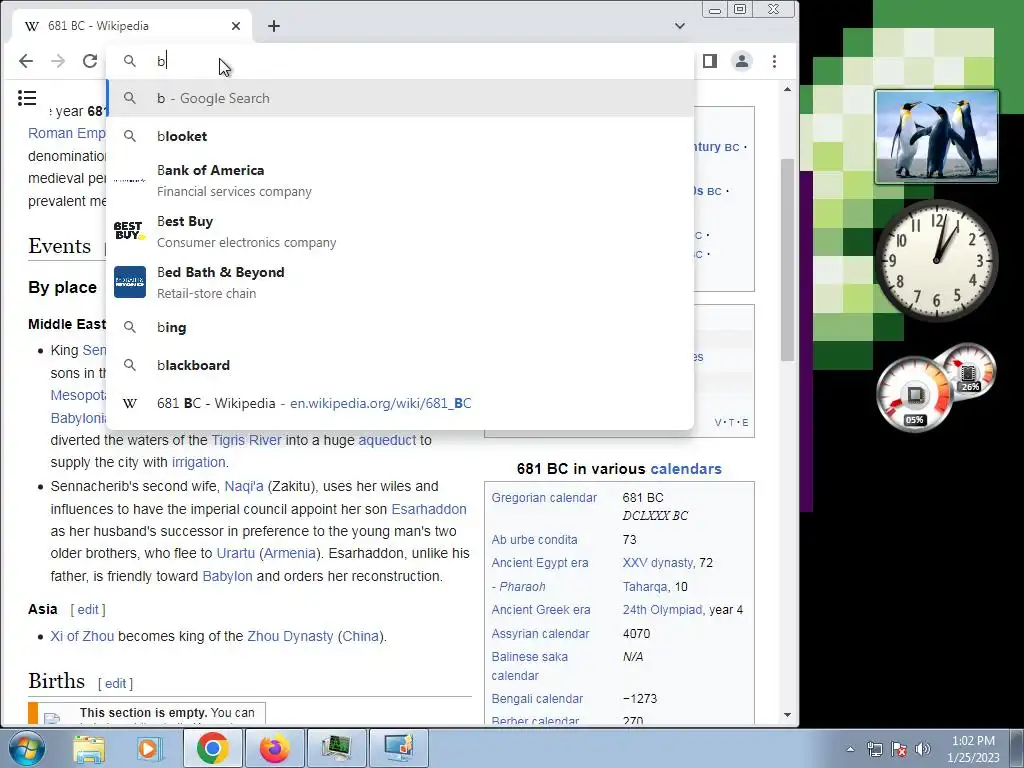Viewport: 1024px width, 768px height.
Task: Go back using the browser back arrow
Action: 26,61
